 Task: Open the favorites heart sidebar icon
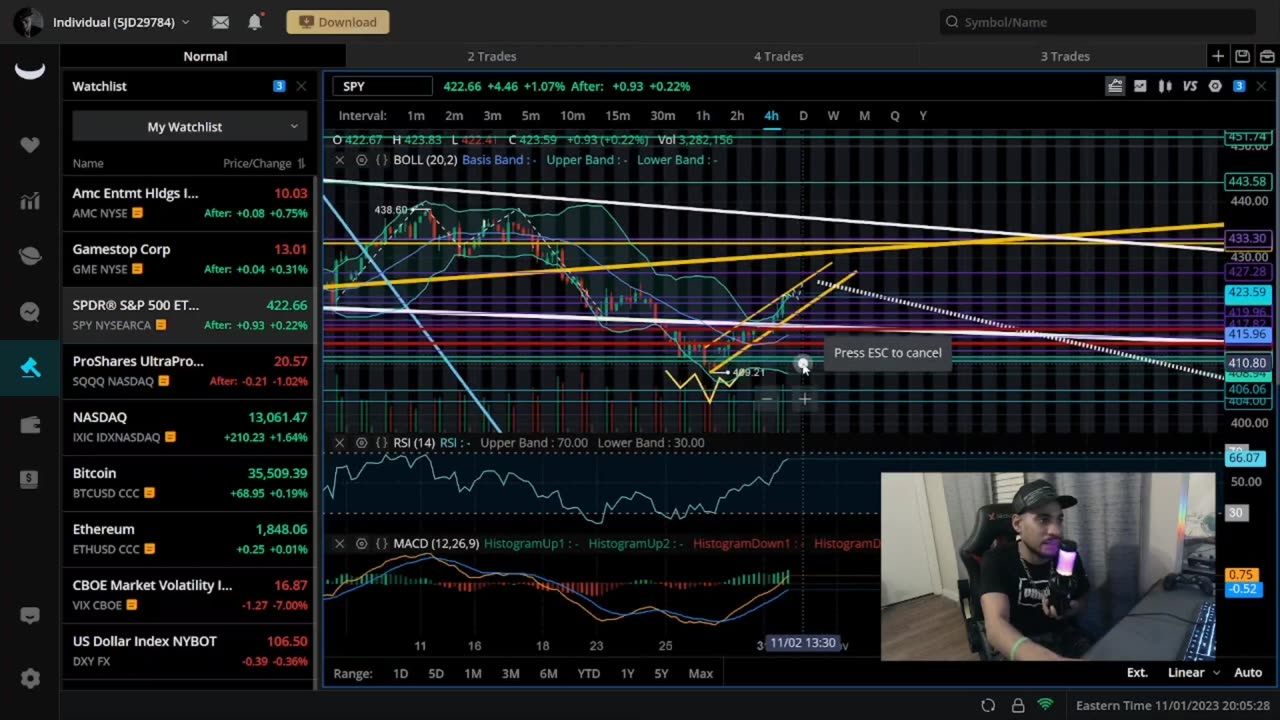30,145
